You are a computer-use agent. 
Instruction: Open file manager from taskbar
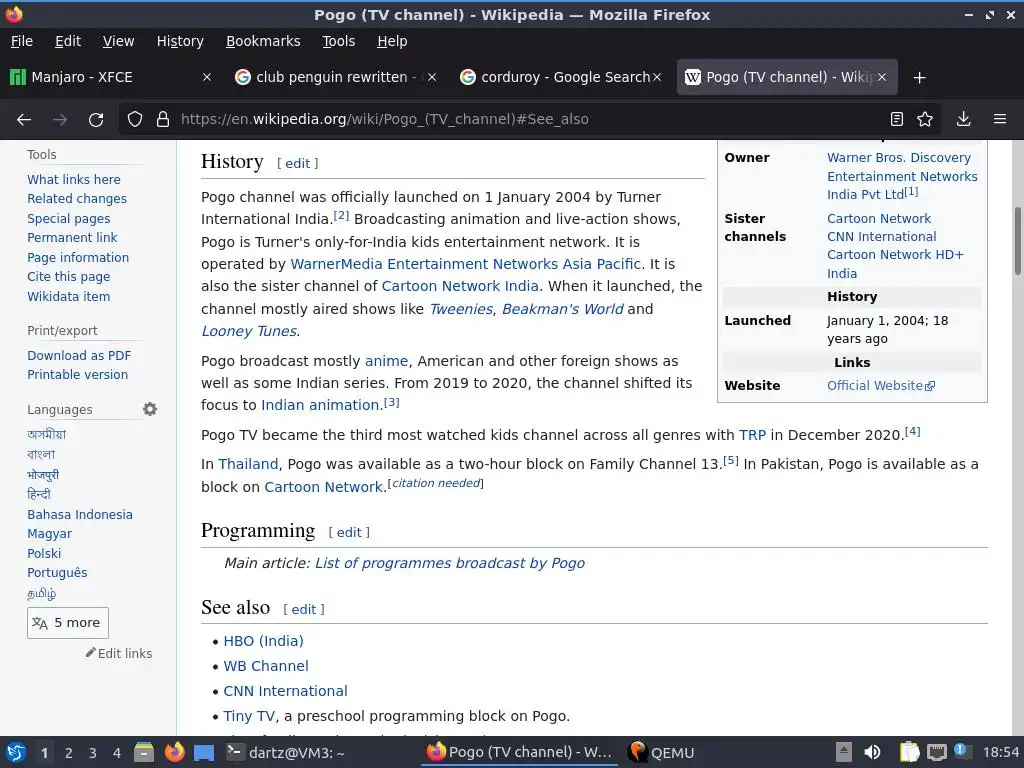[x=144, y=752]
